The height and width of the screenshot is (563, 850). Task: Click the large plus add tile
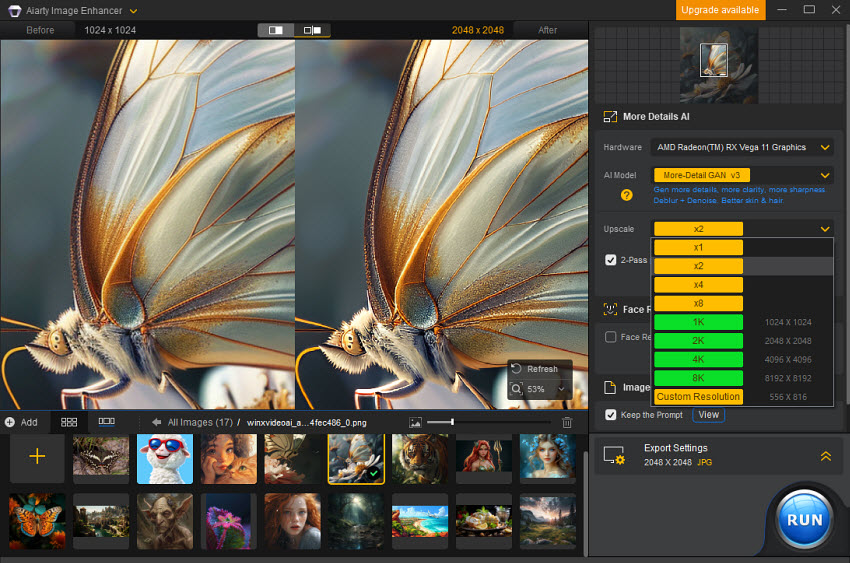tap(37, 457)
